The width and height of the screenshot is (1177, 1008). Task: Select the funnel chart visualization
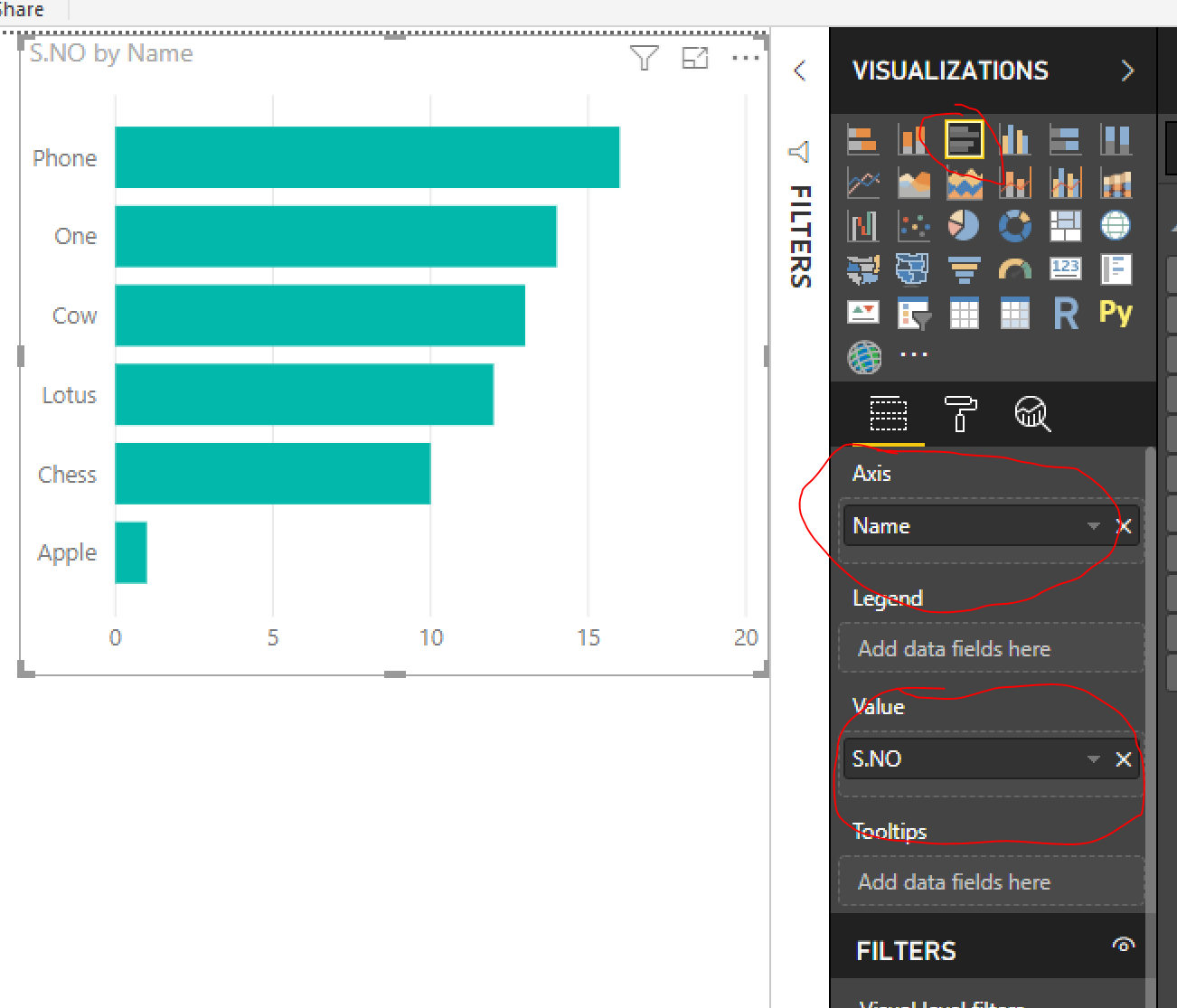tap(965, 268)
